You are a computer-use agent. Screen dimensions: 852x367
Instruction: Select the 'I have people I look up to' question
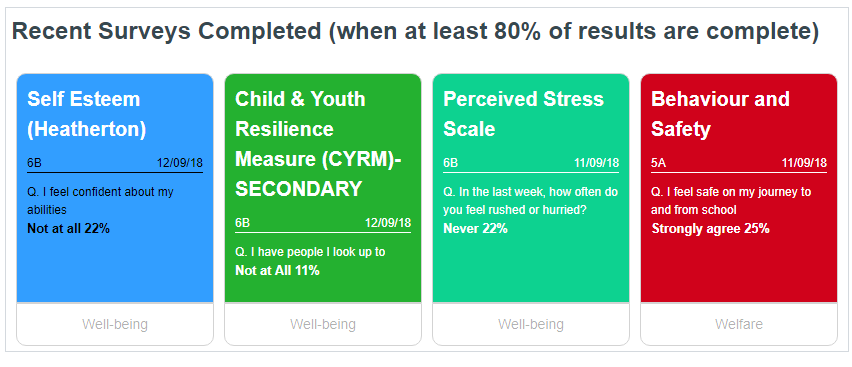[x=310, y=252]
